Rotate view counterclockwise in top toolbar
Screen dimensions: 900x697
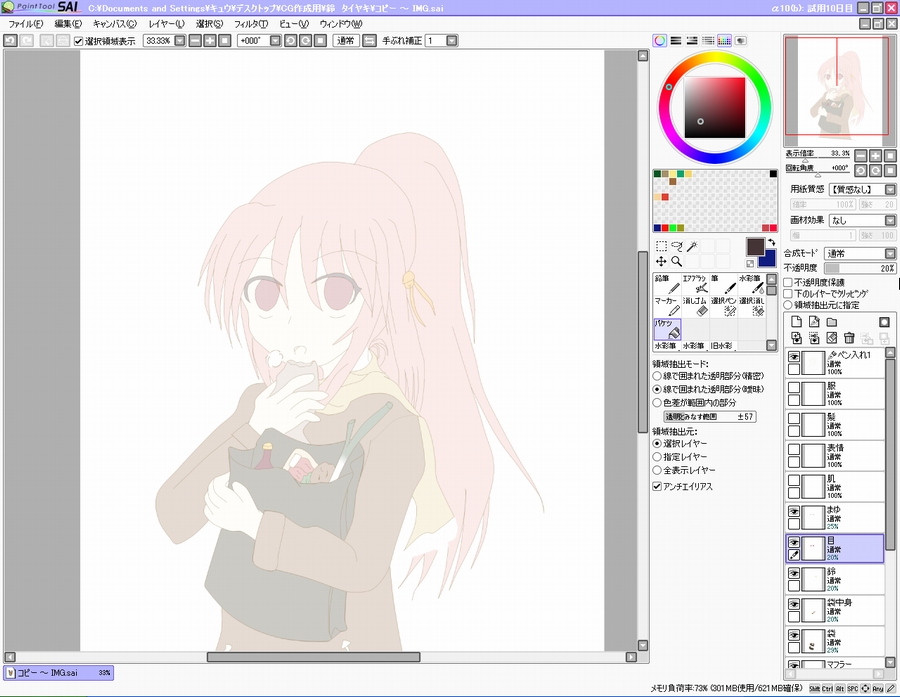coord(291,40)
